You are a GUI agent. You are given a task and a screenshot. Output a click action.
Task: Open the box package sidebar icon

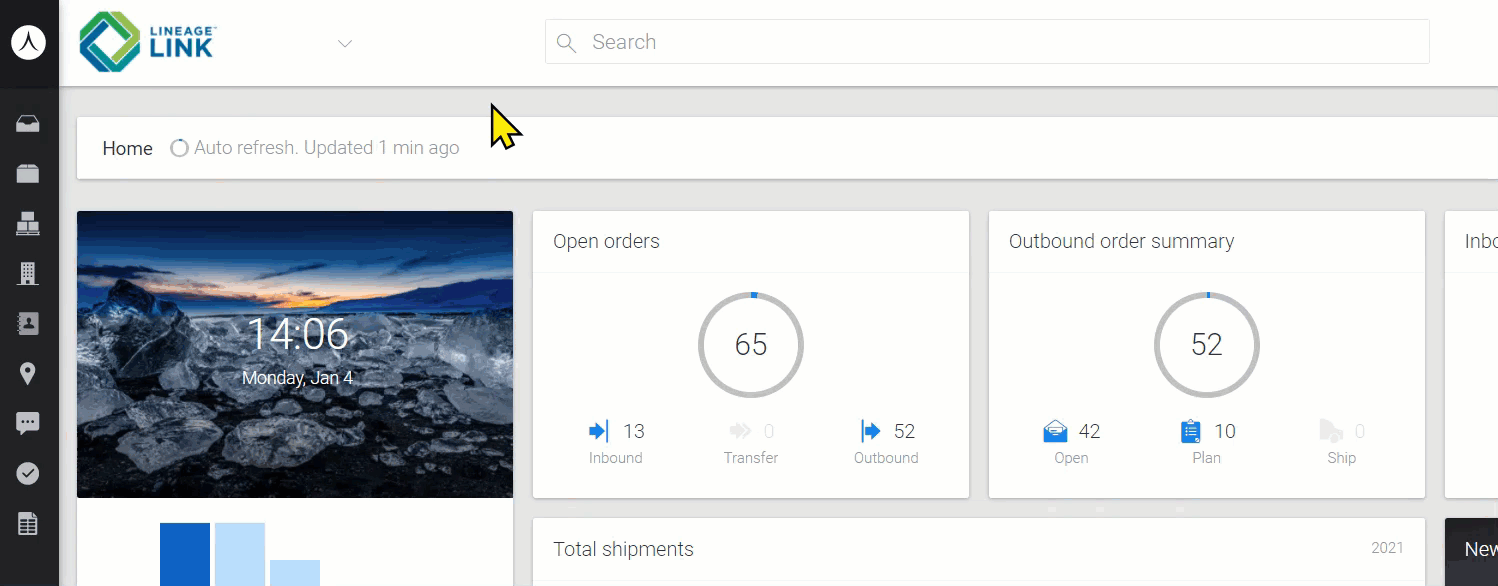pyautogui.click(x=28, y=174)
